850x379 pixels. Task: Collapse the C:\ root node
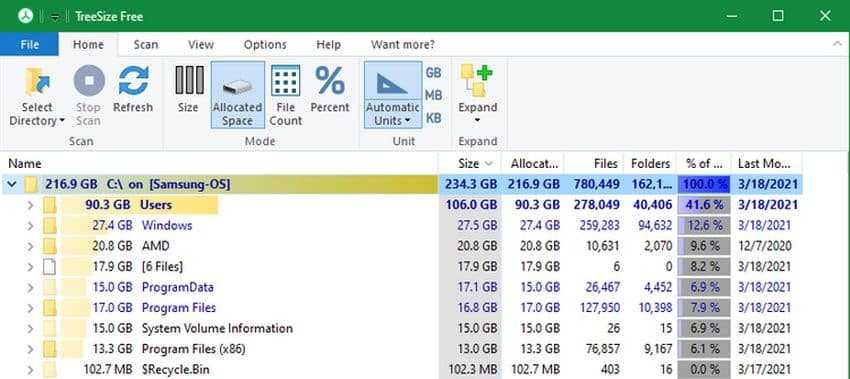[12, 185]
